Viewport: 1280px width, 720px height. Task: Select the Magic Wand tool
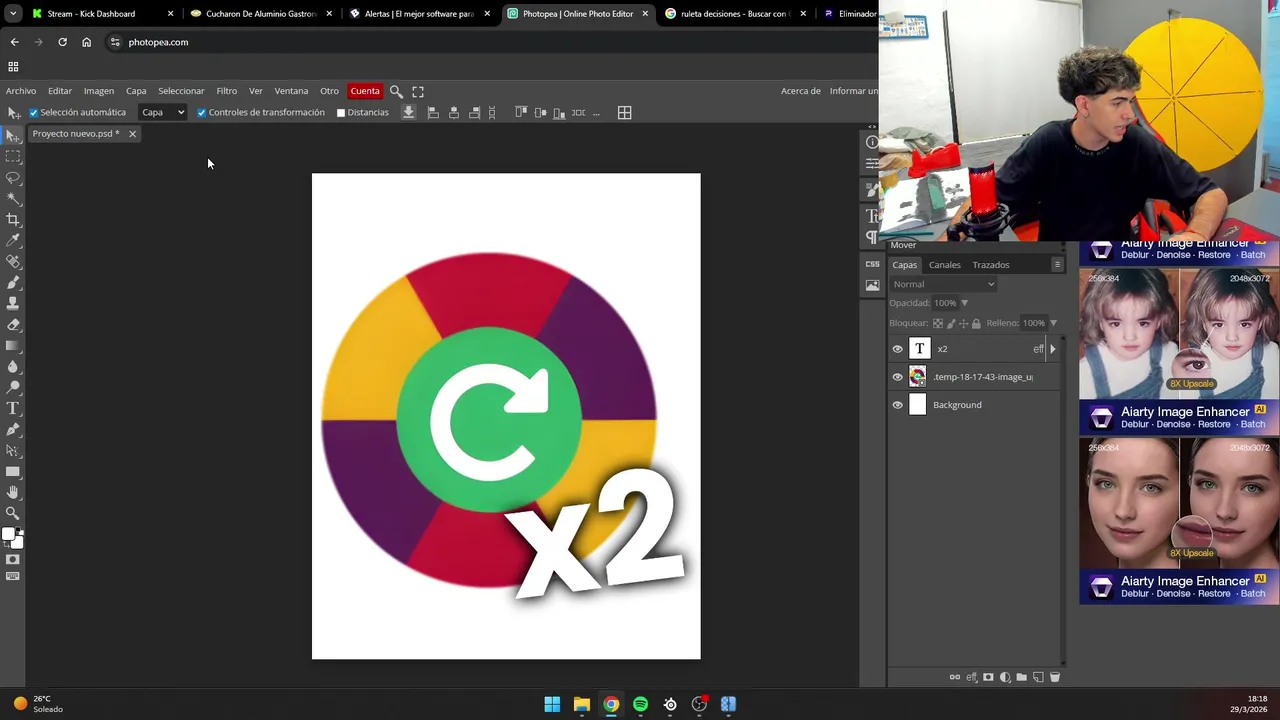tap(13, 198)
